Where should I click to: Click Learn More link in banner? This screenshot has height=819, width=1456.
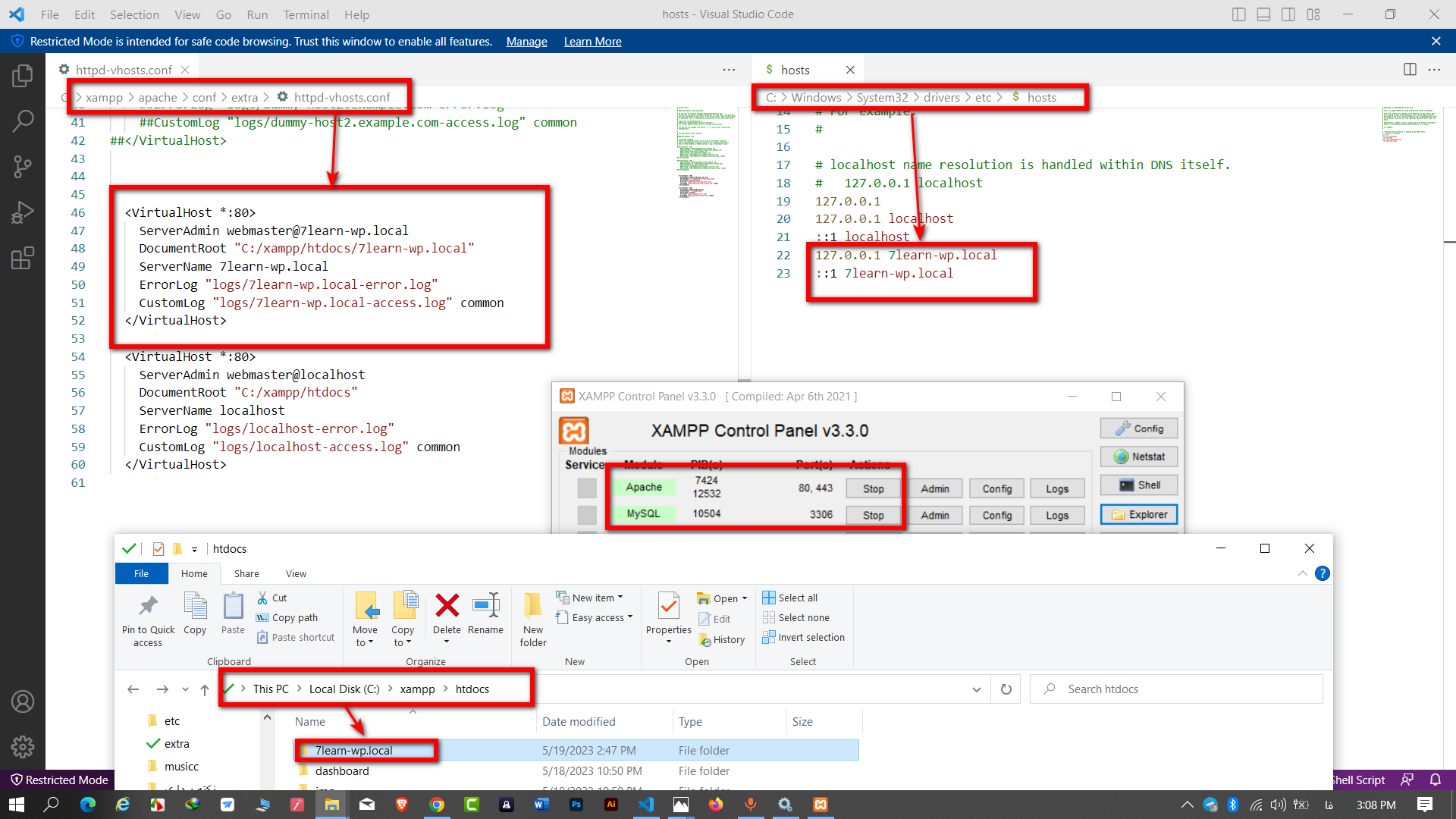point(592,42)
